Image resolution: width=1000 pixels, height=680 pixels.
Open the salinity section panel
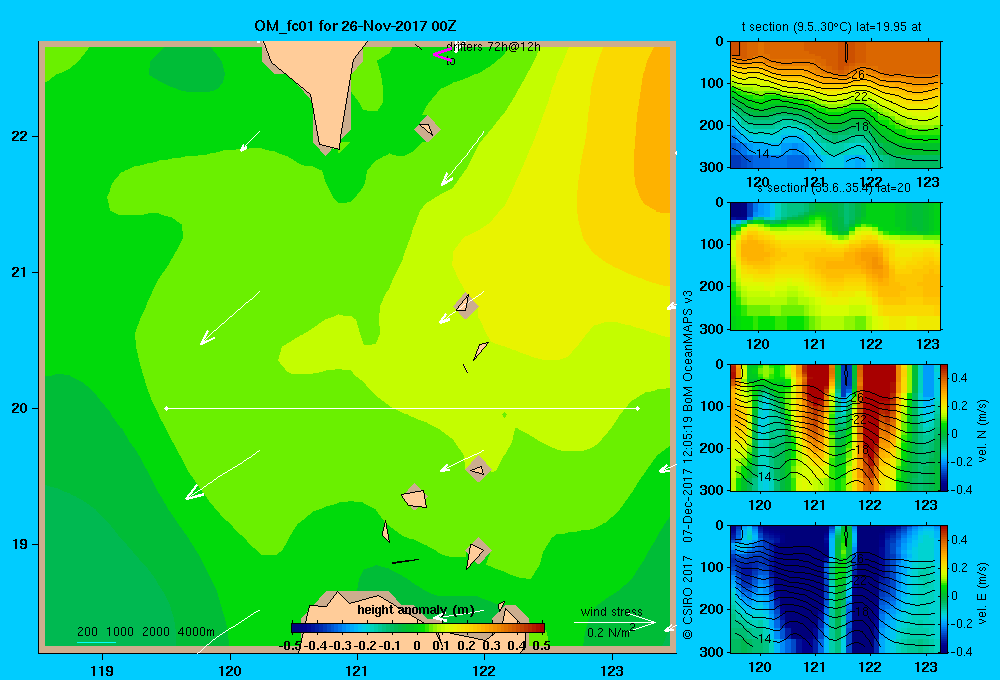click(x=835, y=265)
